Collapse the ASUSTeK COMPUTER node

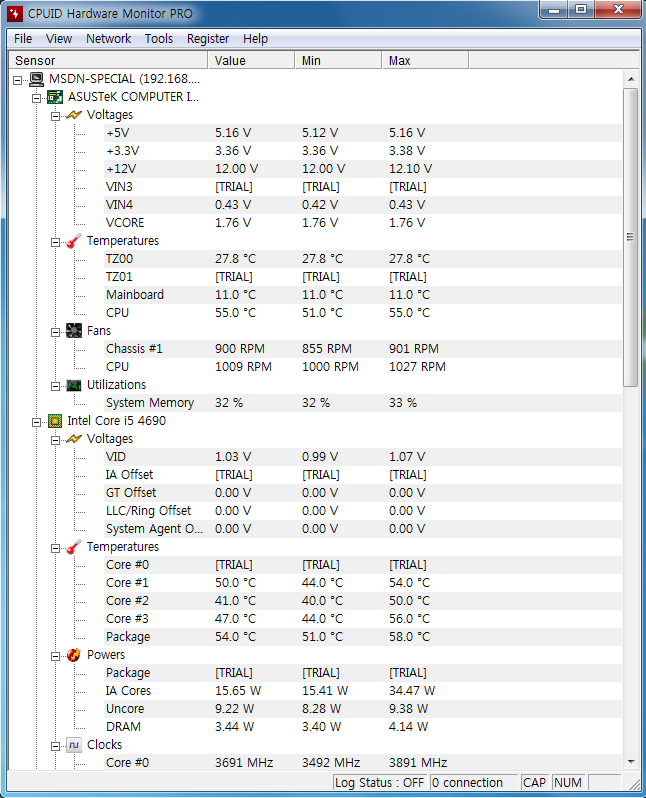click(x=37, y=97)
